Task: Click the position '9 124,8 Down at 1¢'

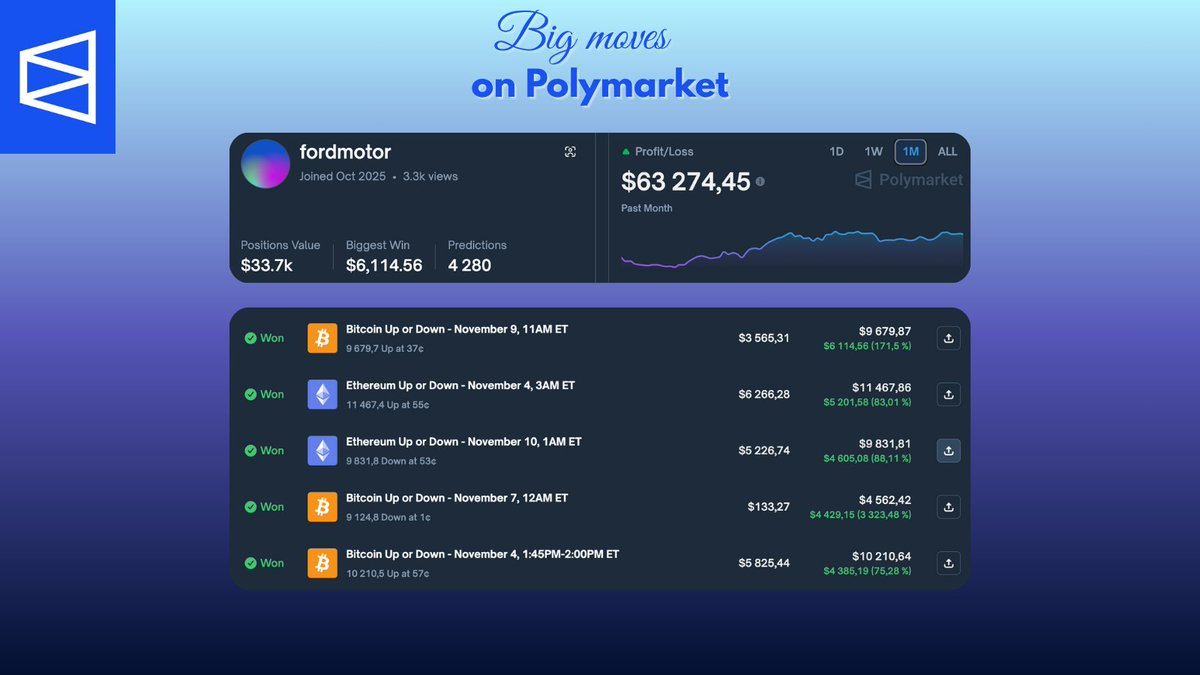Action: tap(389, 518)
